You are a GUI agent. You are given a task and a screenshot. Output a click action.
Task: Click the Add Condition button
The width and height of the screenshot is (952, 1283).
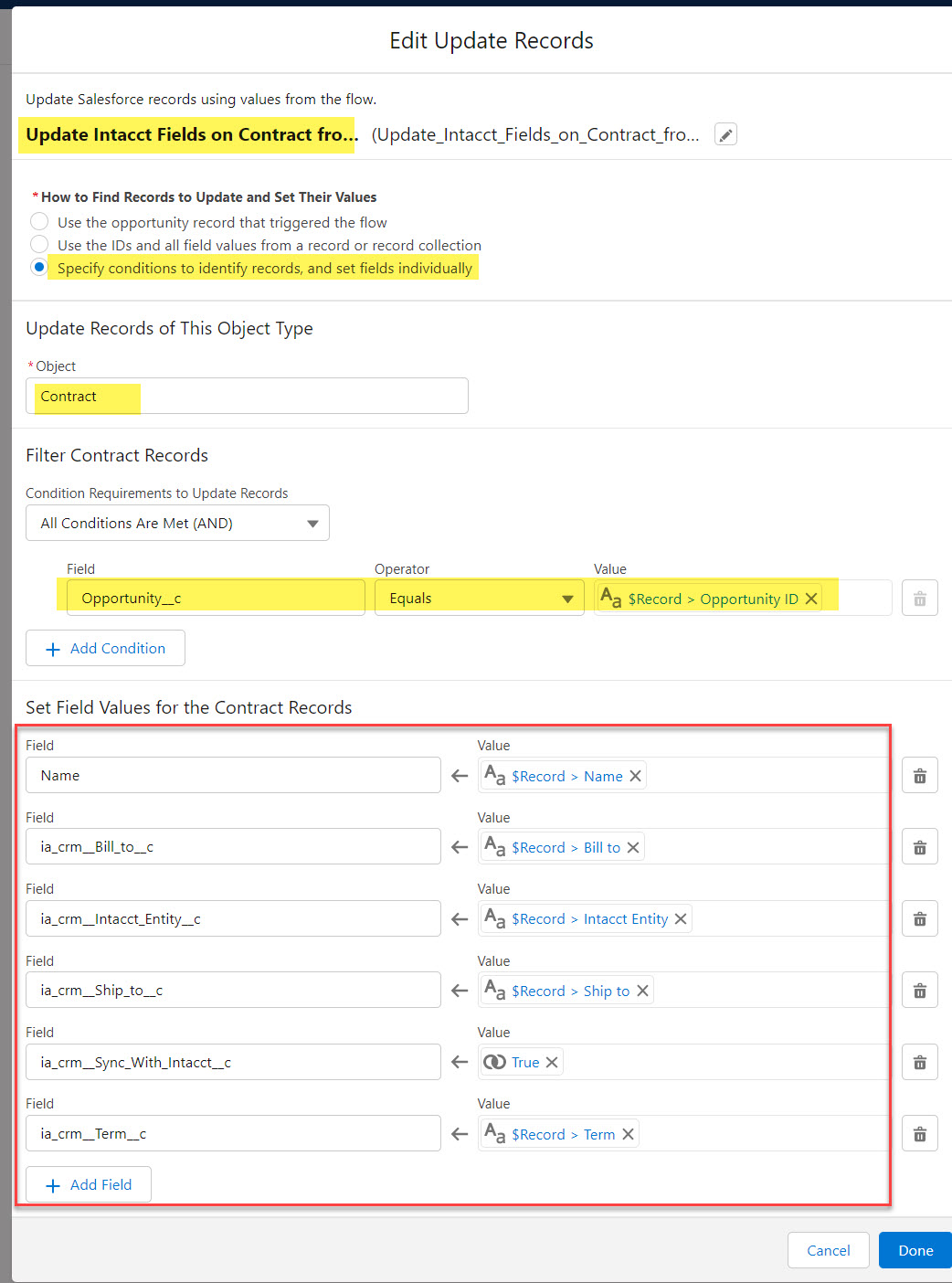(x=105, y=648)
